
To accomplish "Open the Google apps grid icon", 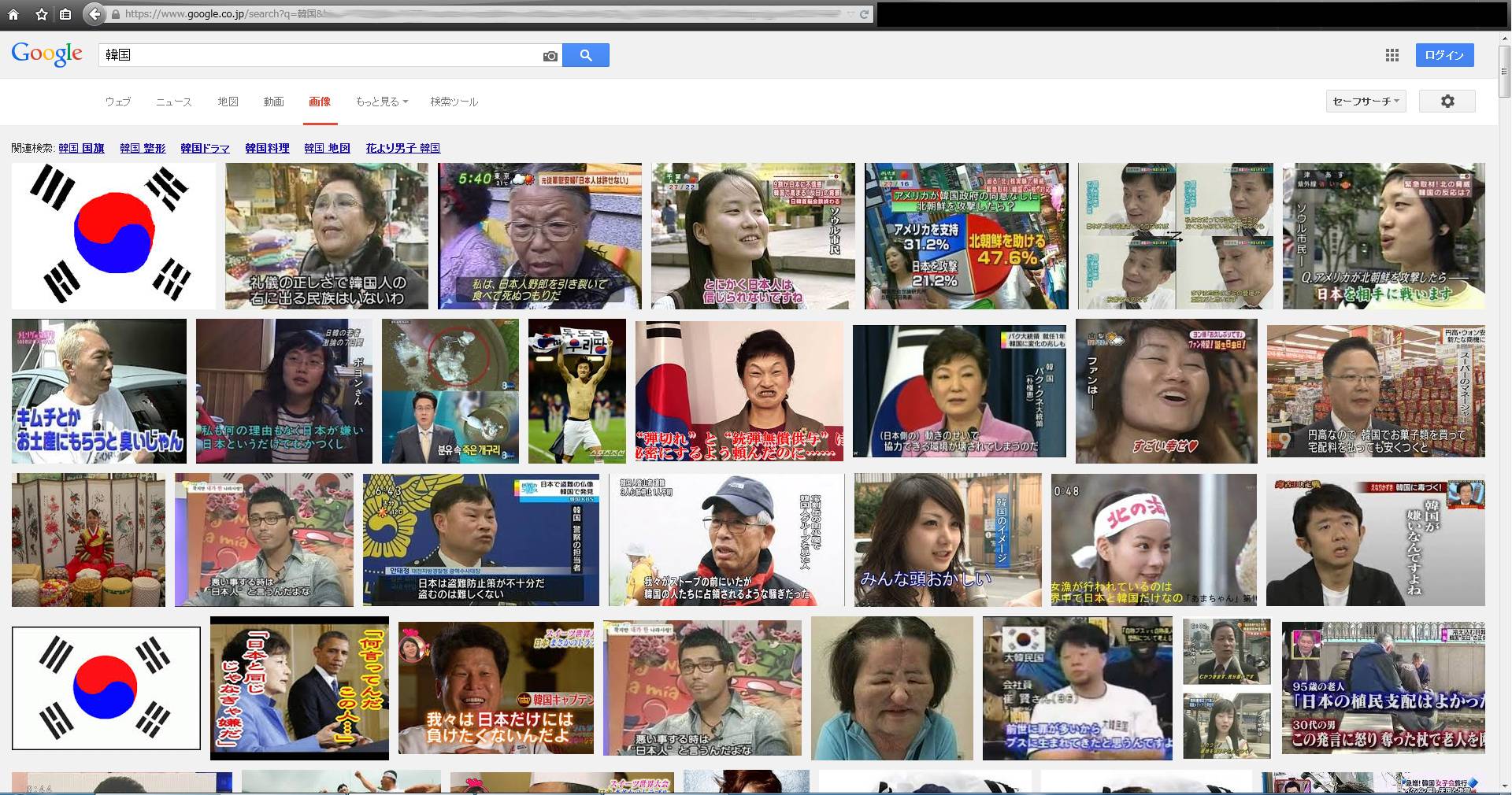I will [x=1392, y=55].
